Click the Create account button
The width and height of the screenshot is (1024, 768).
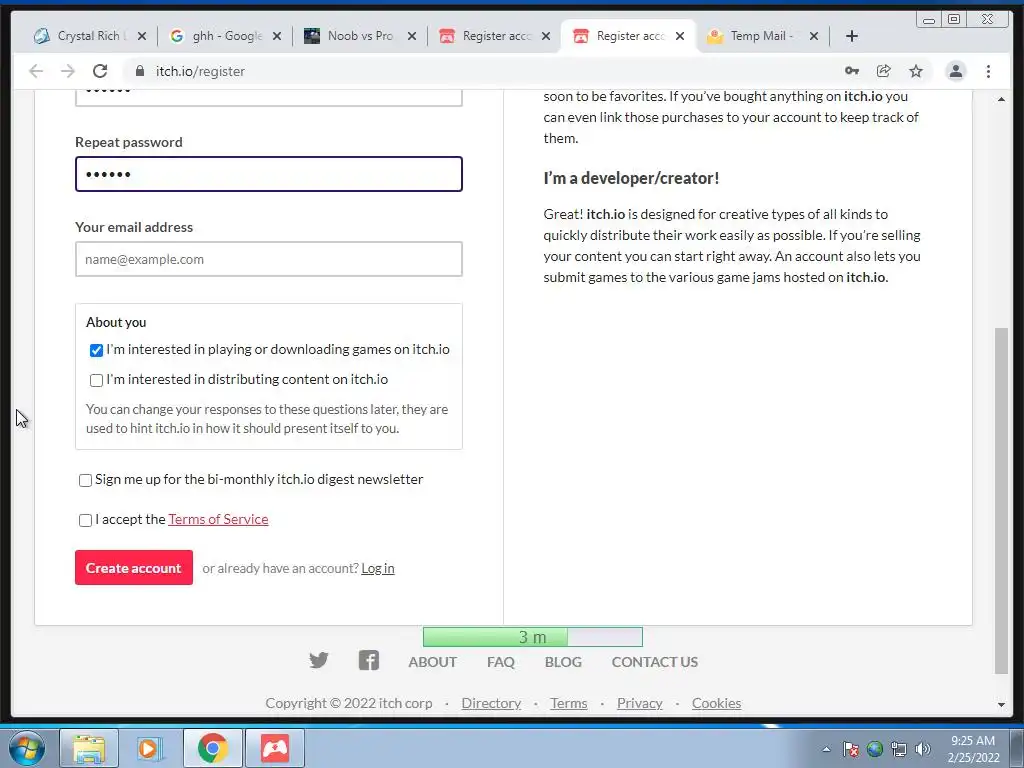click(134, 568)
